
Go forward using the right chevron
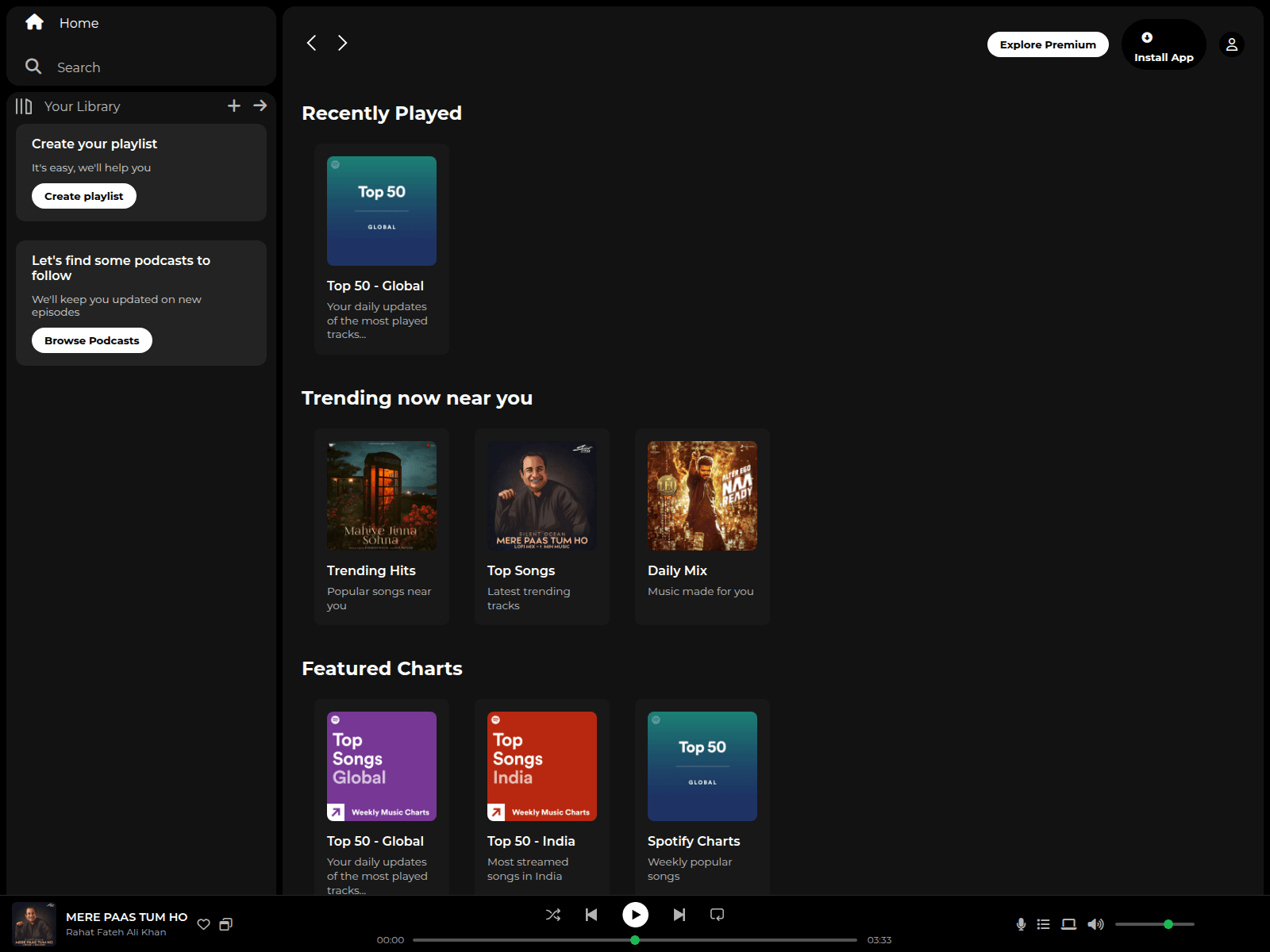tap(342, 43)
